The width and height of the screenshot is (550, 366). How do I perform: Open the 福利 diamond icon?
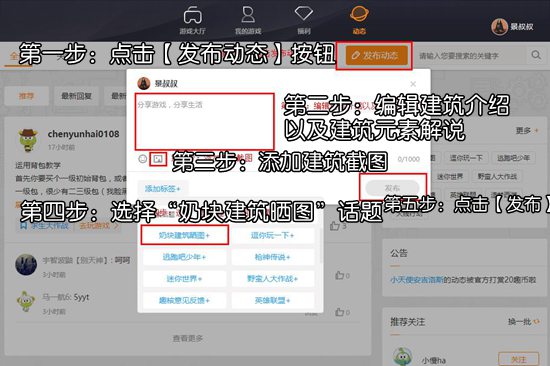(304, 14)
